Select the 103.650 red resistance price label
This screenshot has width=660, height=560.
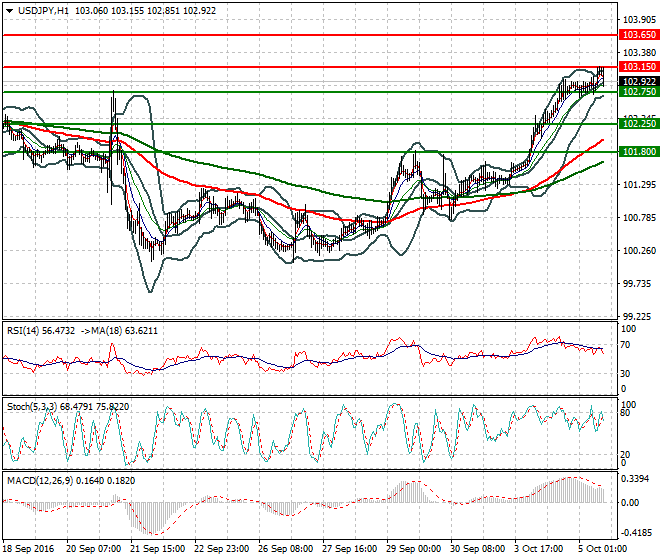639,35
